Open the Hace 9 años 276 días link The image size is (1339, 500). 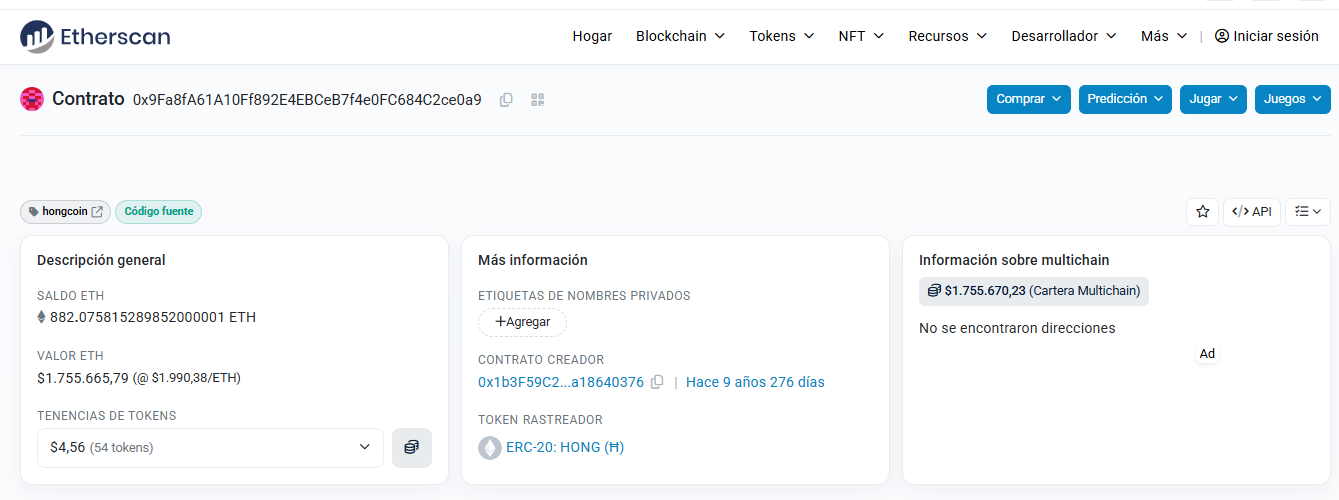tap(755, 382)
